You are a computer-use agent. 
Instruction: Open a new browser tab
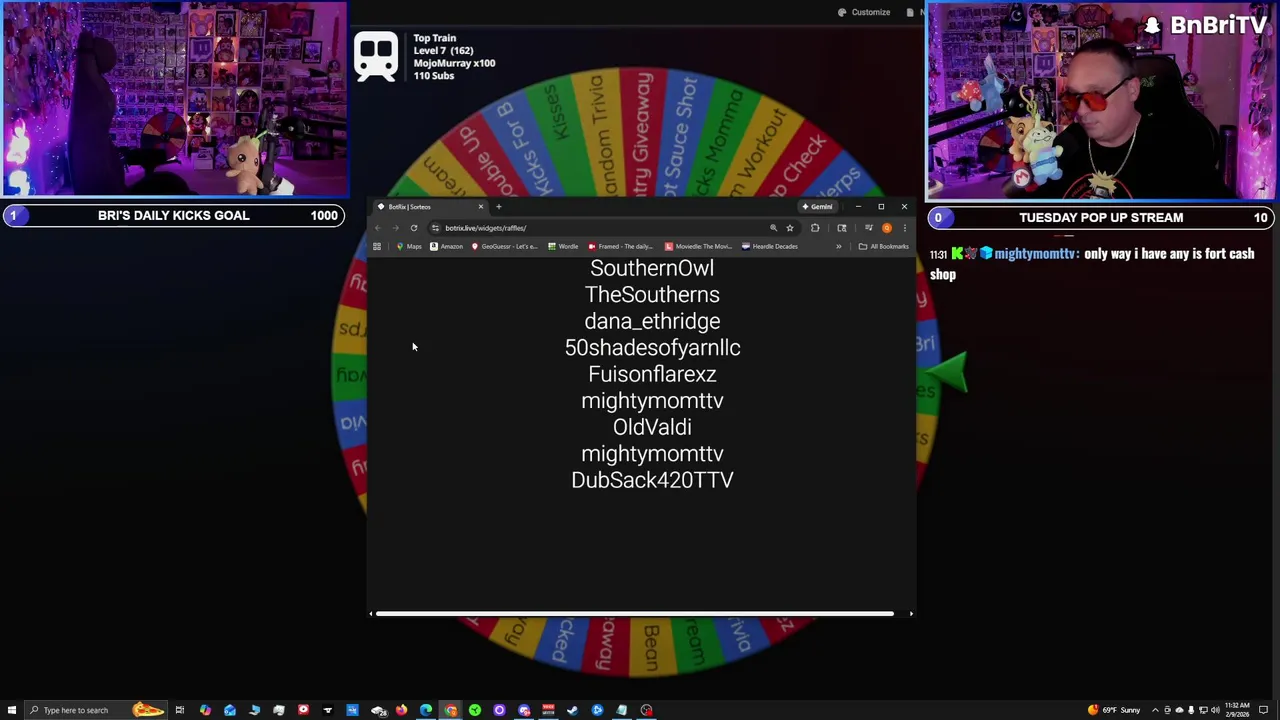coord(499,207)
